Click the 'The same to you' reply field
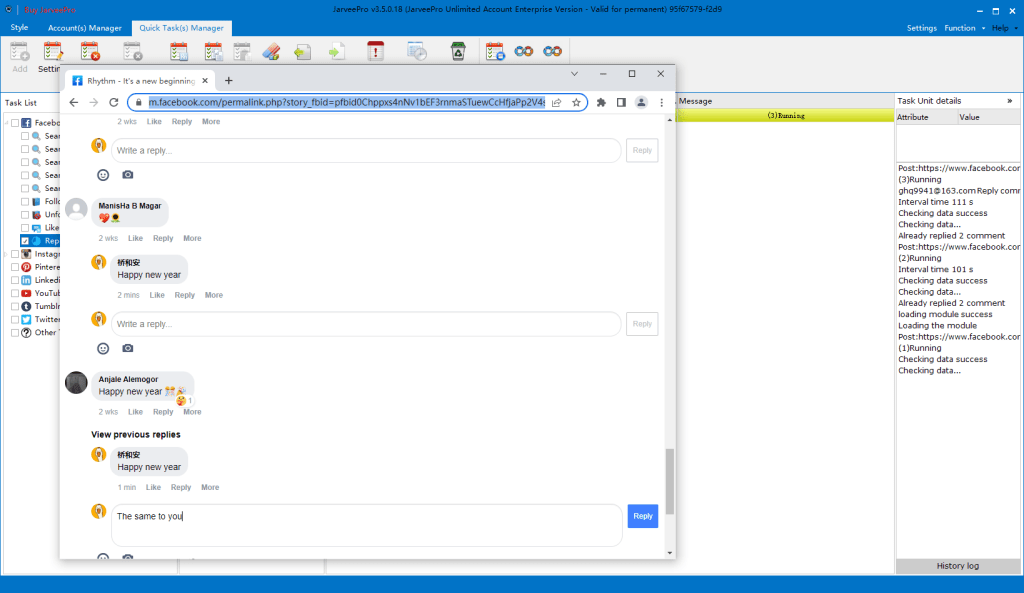The width and height of the screenshot is (1024, 593). tap(366, 524)
